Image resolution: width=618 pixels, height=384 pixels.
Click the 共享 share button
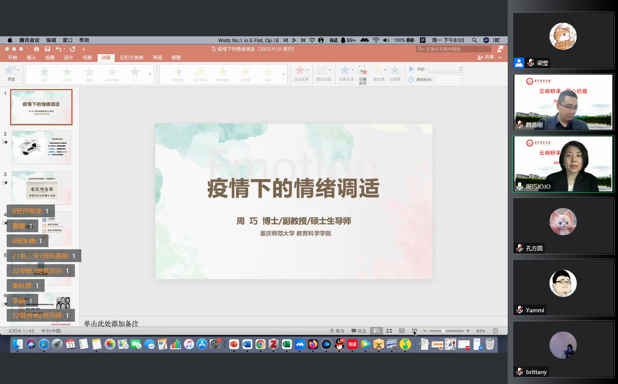tap(486, 58)
